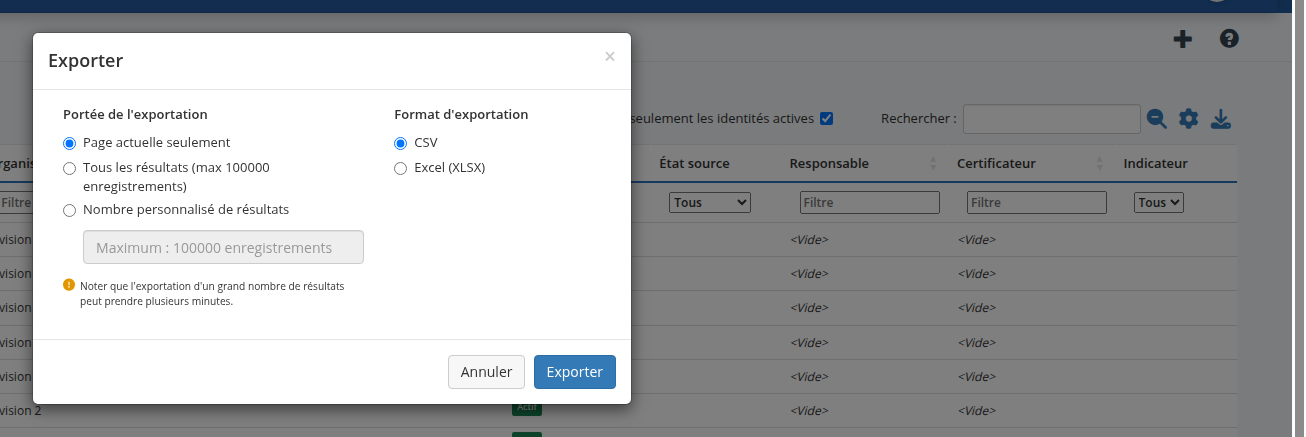Screen dimensions: 1306x437
Task: Focus the Responsable Filtre input
Action: pos(869,202)
